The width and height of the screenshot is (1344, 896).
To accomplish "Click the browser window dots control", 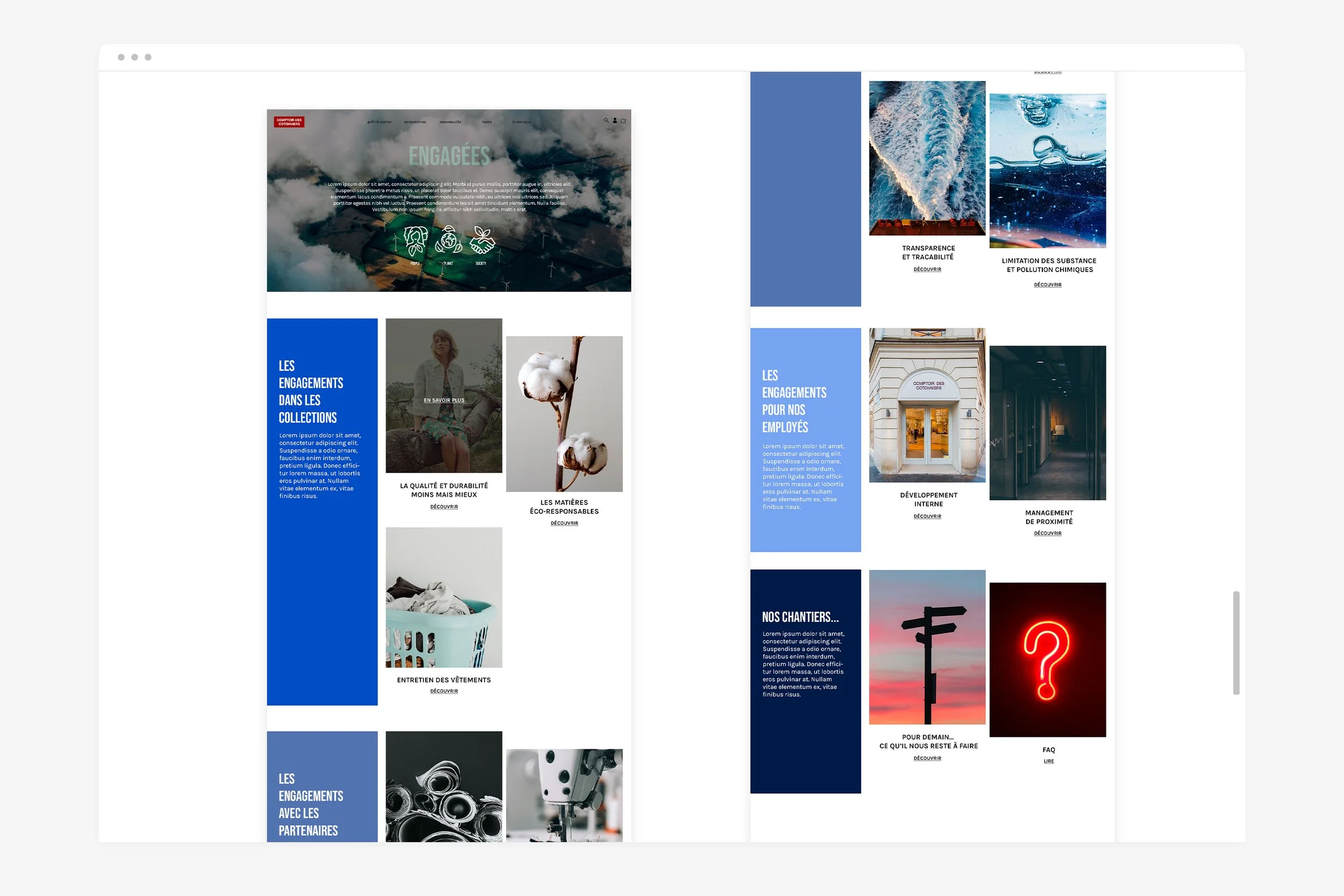I will [x=134, y=56].
